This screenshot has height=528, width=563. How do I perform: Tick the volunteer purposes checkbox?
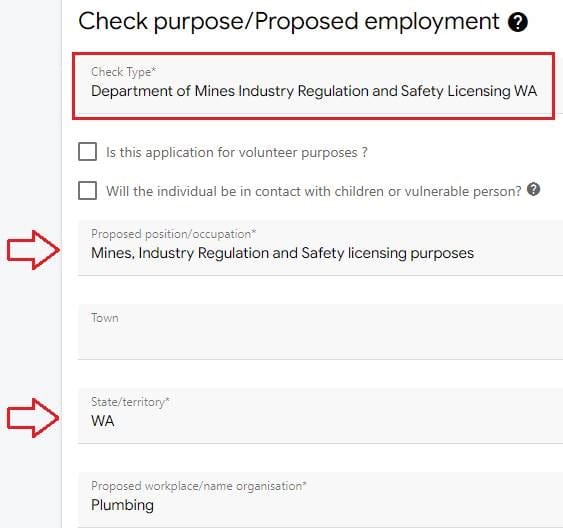(x=87, y=151)
